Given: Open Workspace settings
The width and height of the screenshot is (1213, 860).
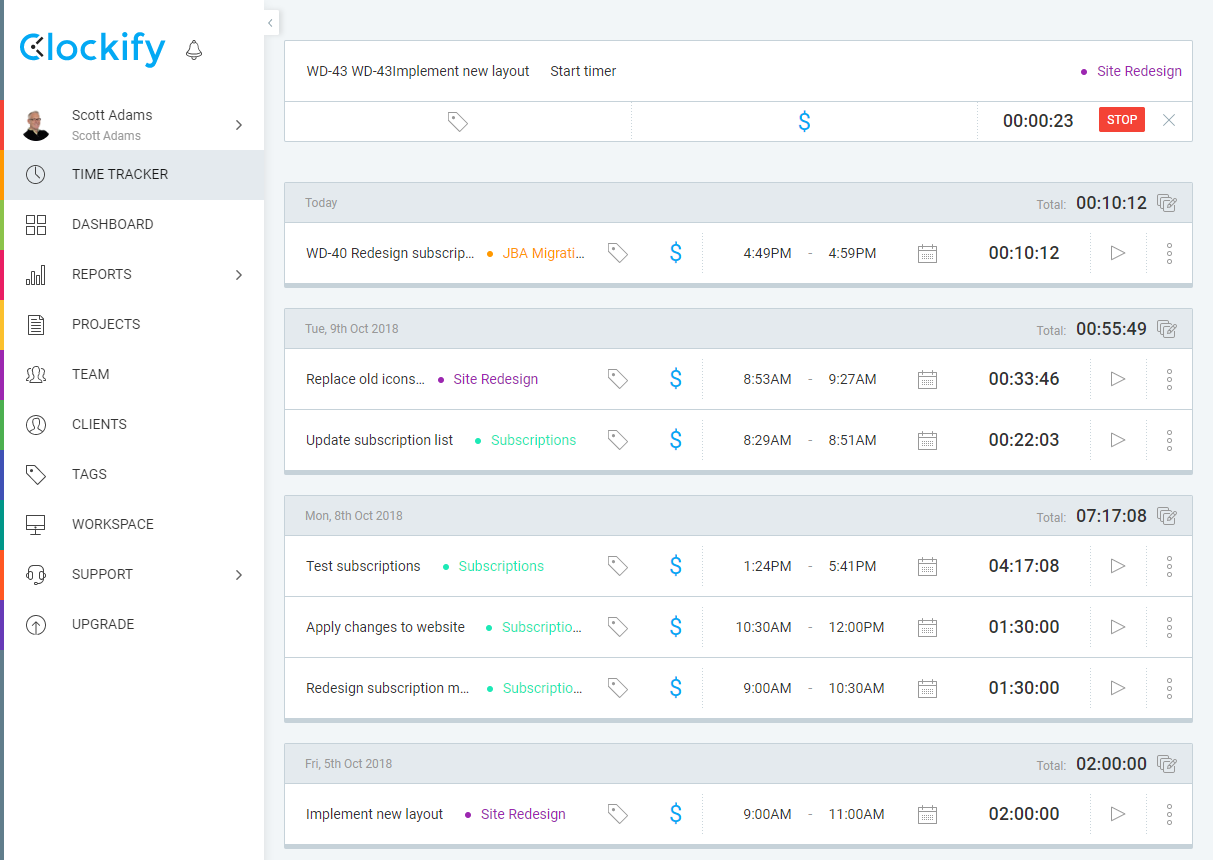Looking at the screenshot, I should click(132, 524).
